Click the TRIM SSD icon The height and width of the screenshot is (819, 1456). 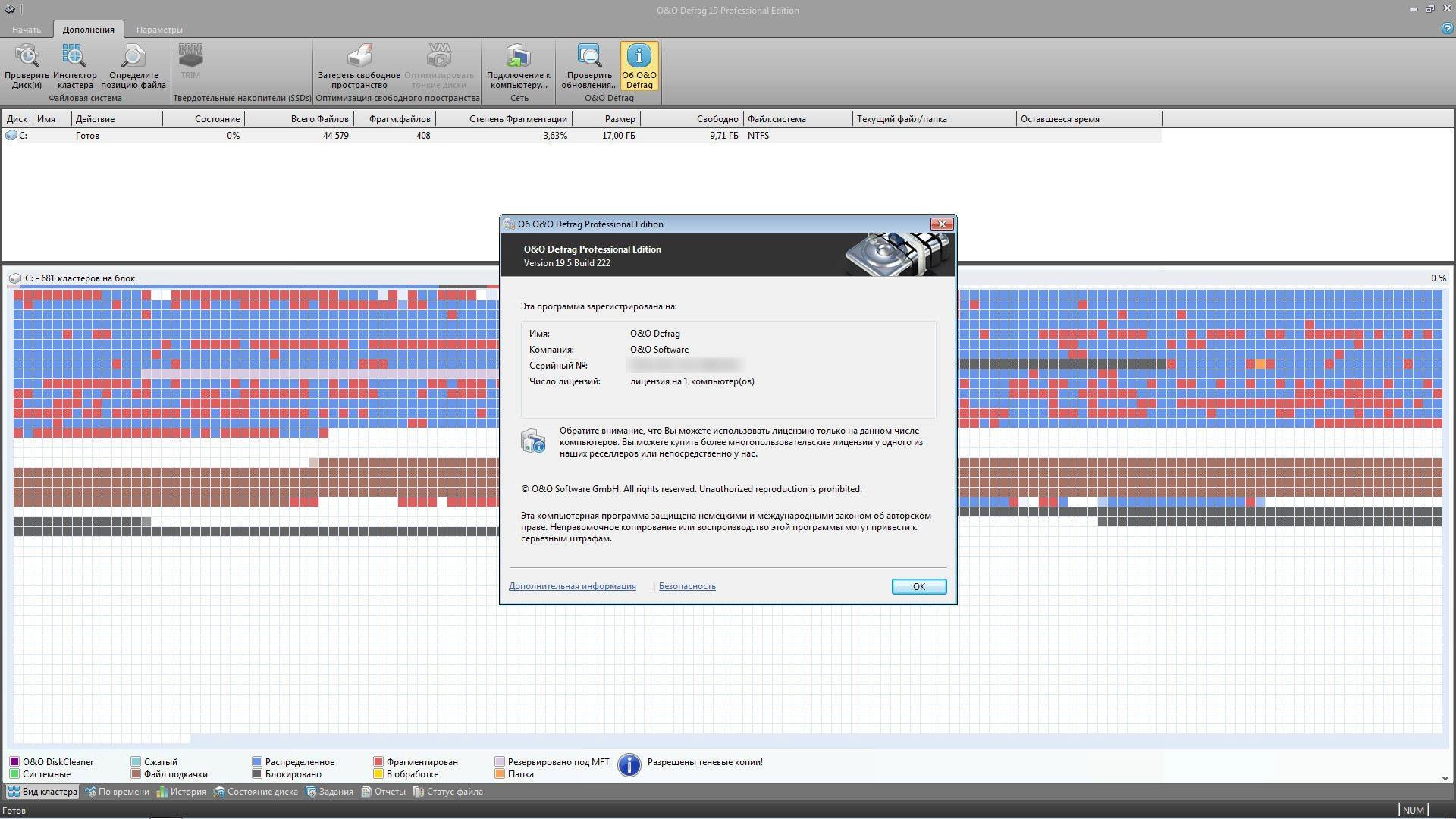pyautogui.click(x=190, y=56)
